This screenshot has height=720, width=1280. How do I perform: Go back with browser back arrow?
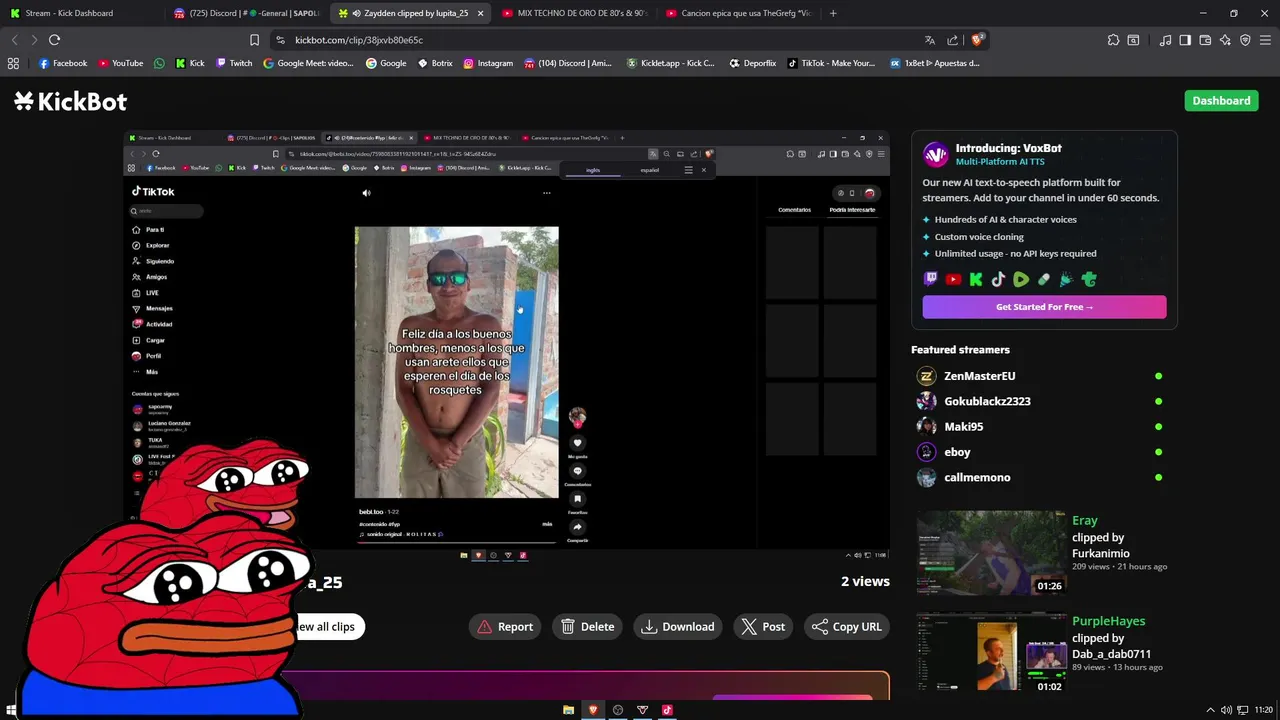(14, 40)
